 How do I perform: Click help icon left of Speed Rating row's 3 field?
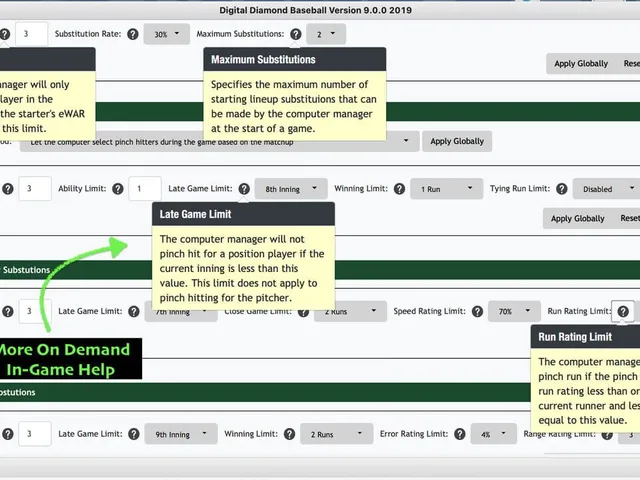click(8, 311)
